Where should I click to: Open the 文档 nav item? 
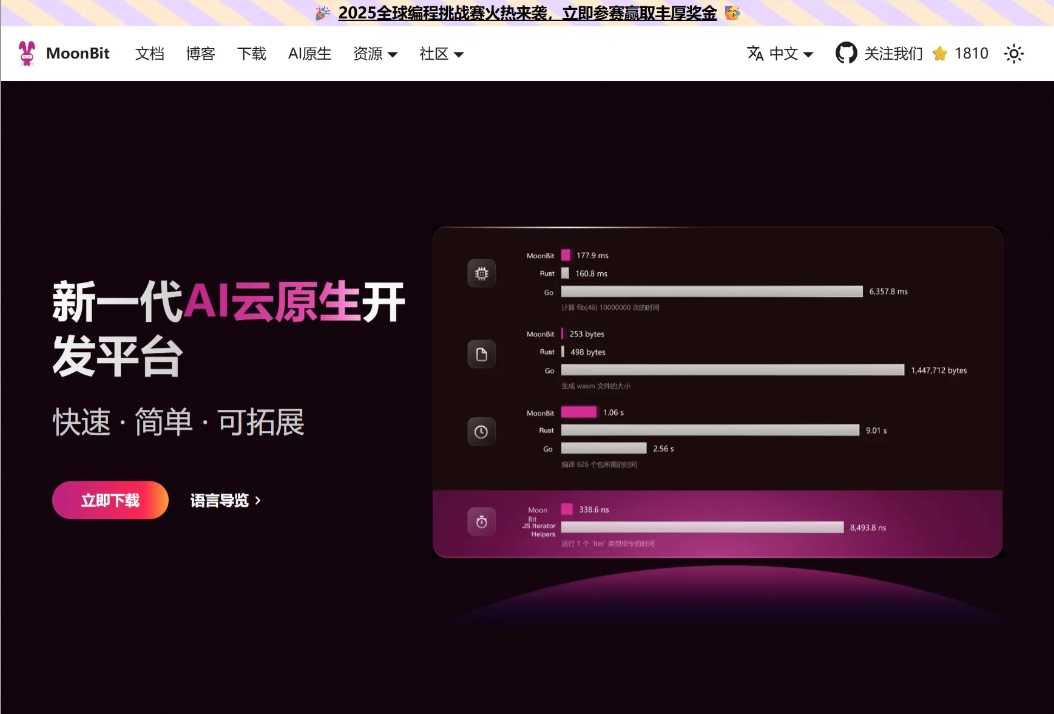[149, 53]
